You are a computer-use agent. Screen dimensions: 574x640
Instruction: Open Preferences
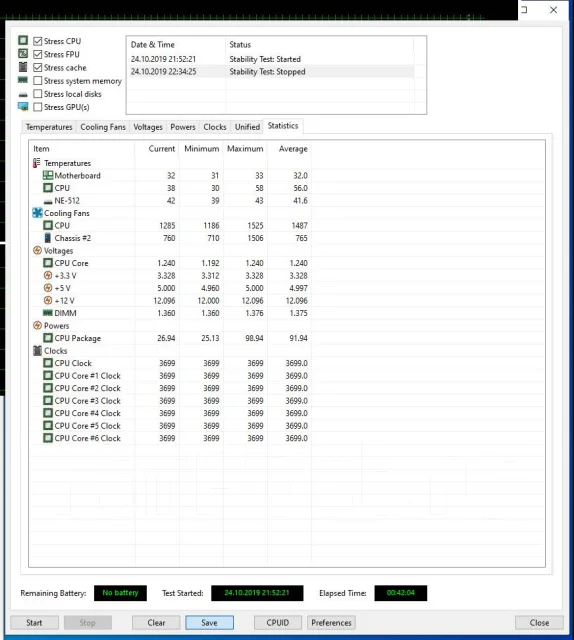[331, 623]
